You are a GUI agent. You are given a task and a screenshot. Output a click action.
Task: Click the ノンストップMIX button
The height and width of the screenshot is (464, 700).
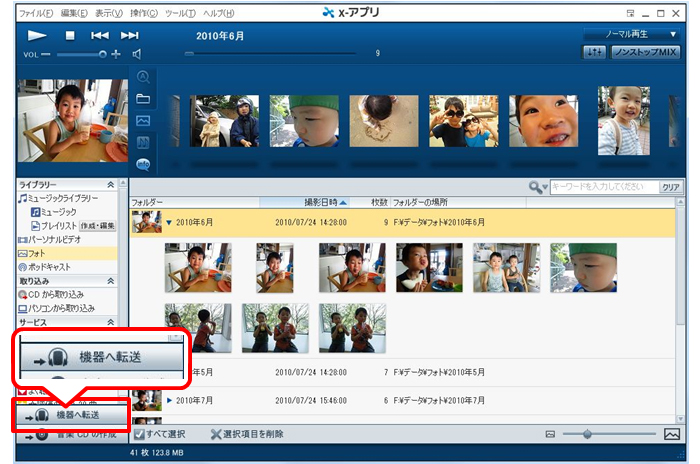[x=646, y=52]
